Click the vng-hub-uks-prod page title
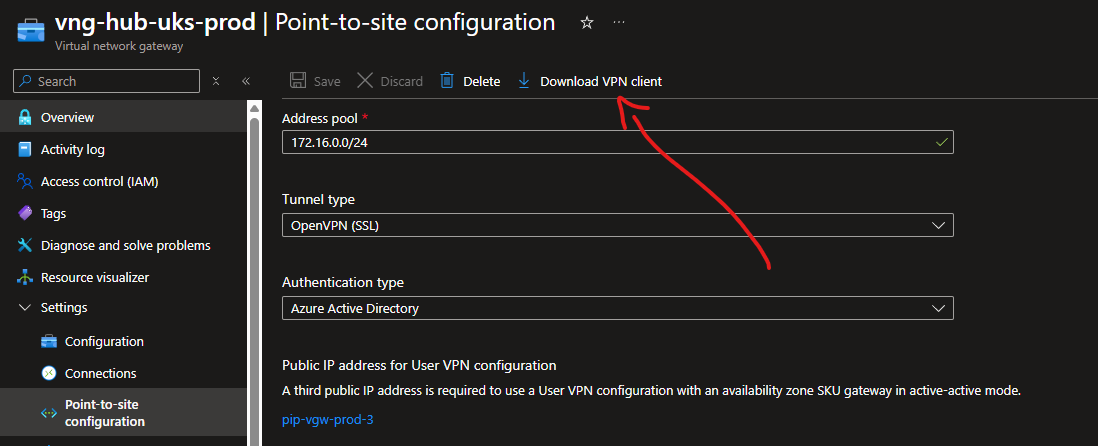Viewport: 1098px width, 446px height. (155, 22)
